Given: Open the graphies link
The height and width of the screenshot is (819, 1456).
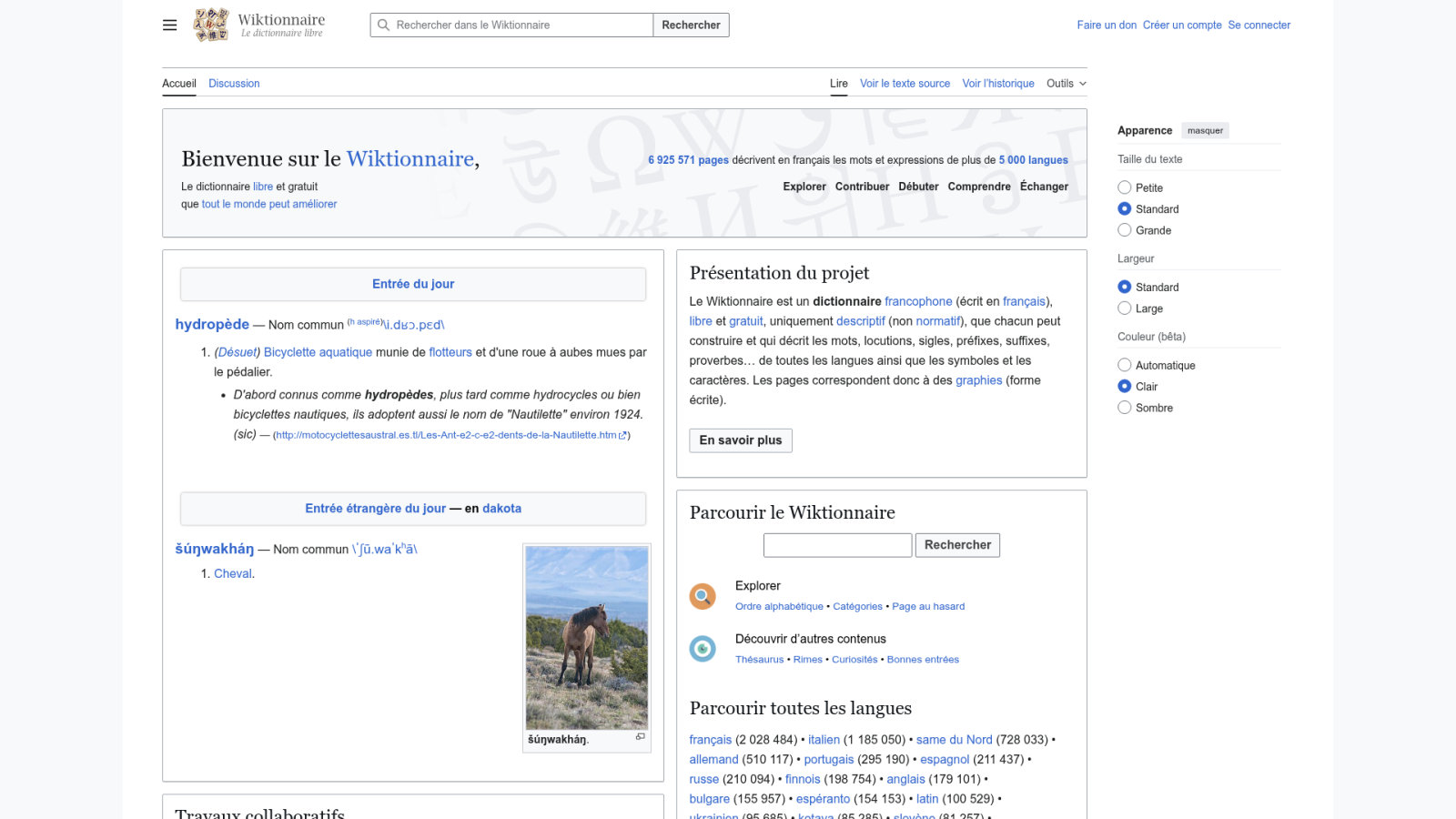Looking at the screenshot, I should 978,380.
